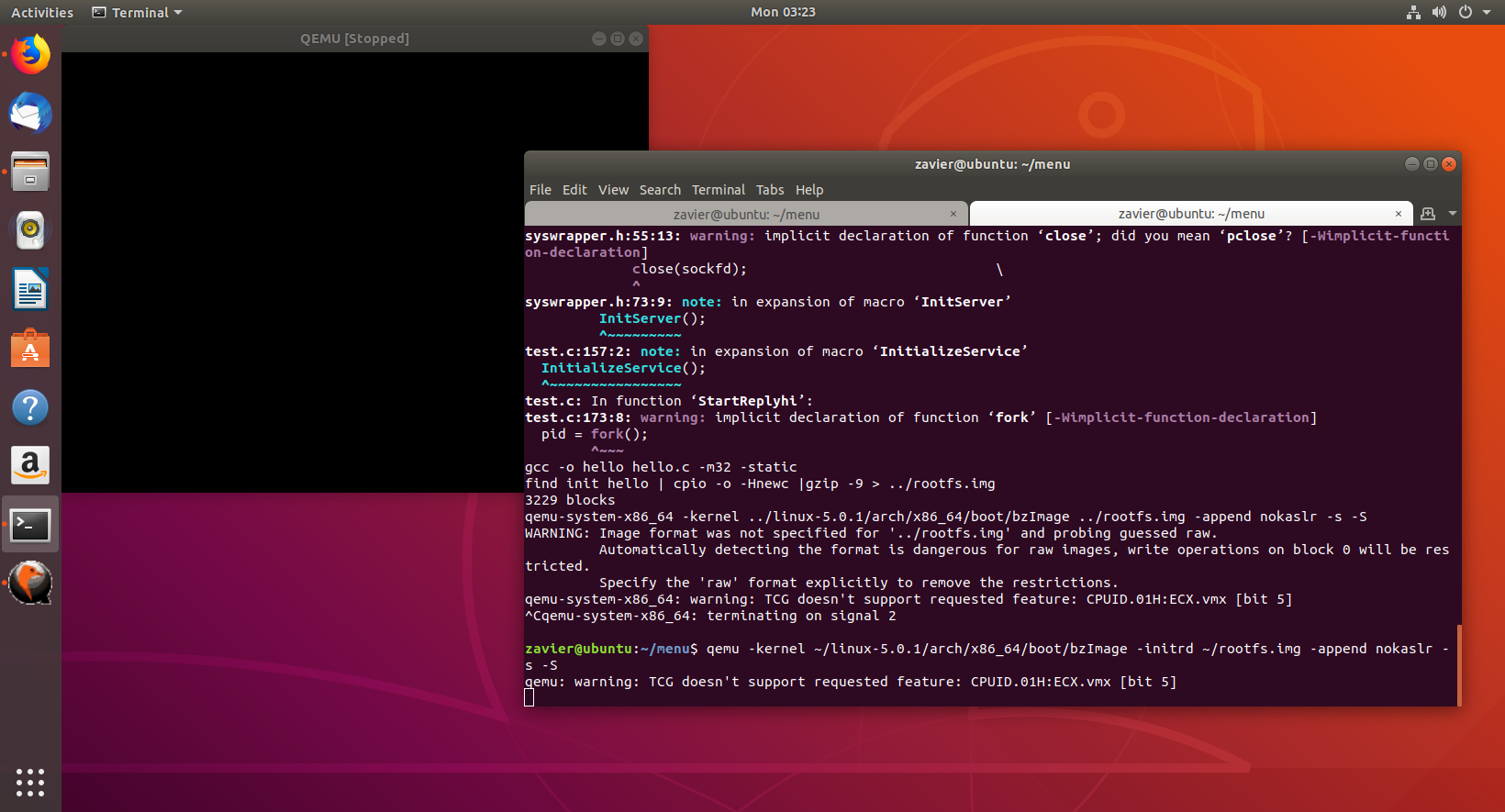Click the QEMU icon in the dock
1505x812 pixels.
coord(30,584)
